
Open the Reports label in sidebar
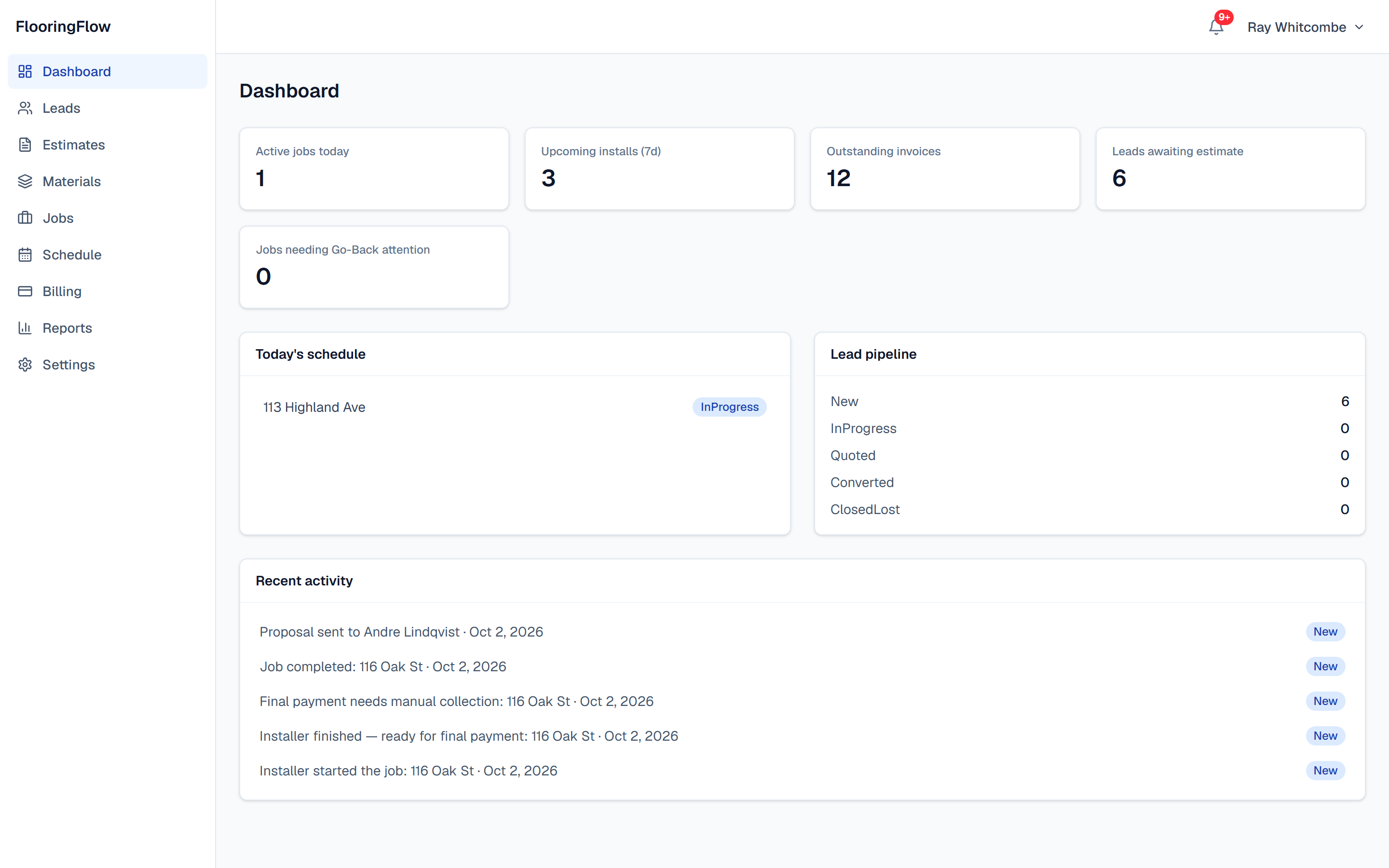[67, 328]
